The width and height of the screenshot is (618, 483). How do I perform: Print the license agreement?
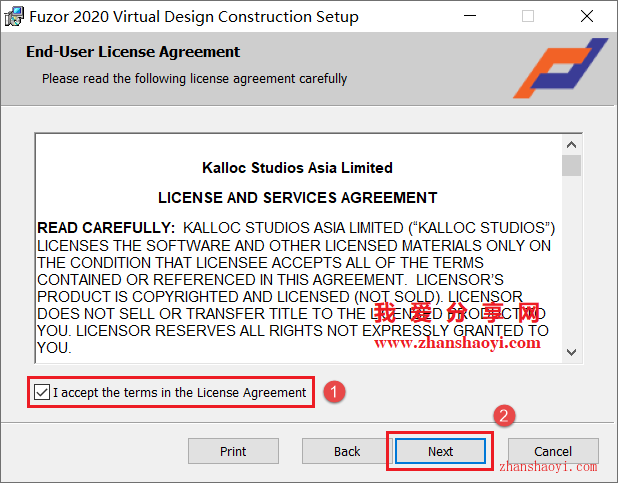click(x=233, y=451)
